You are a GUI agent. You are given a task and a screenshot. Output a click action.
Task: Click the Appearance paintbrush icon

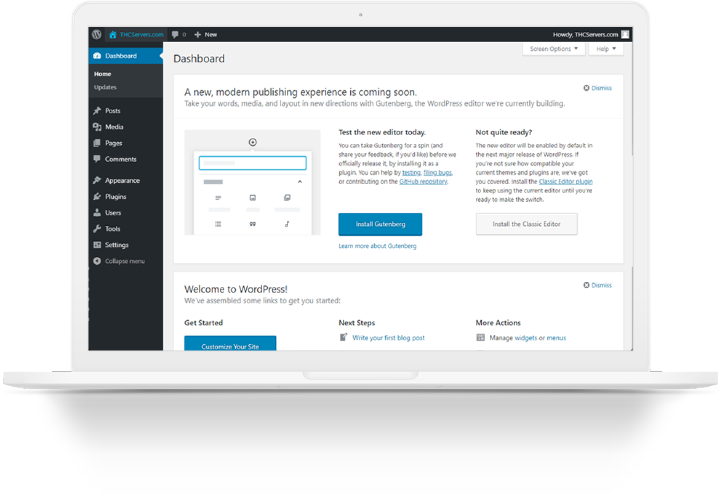(97, 180)
